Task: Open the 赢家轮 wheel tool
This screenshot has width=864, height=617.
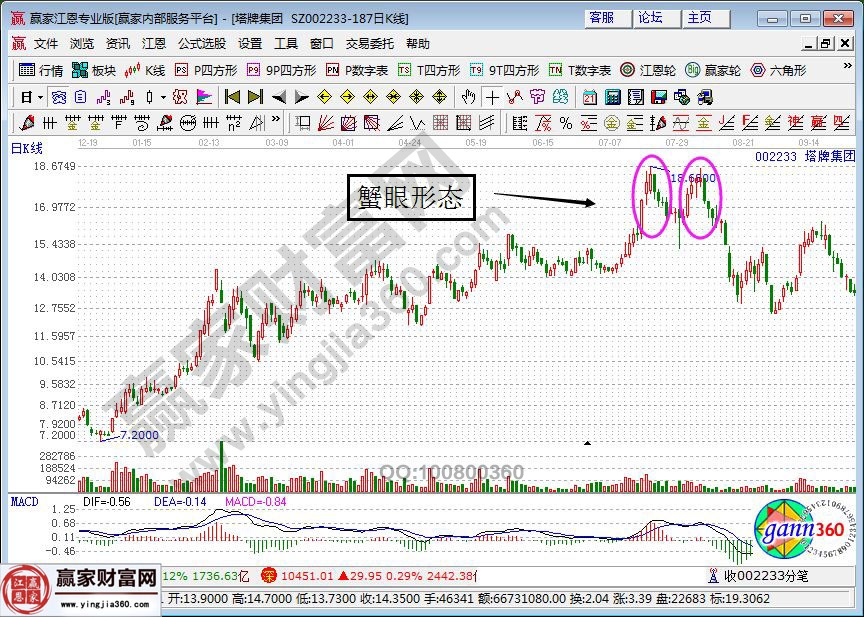Action: [714, 70]
